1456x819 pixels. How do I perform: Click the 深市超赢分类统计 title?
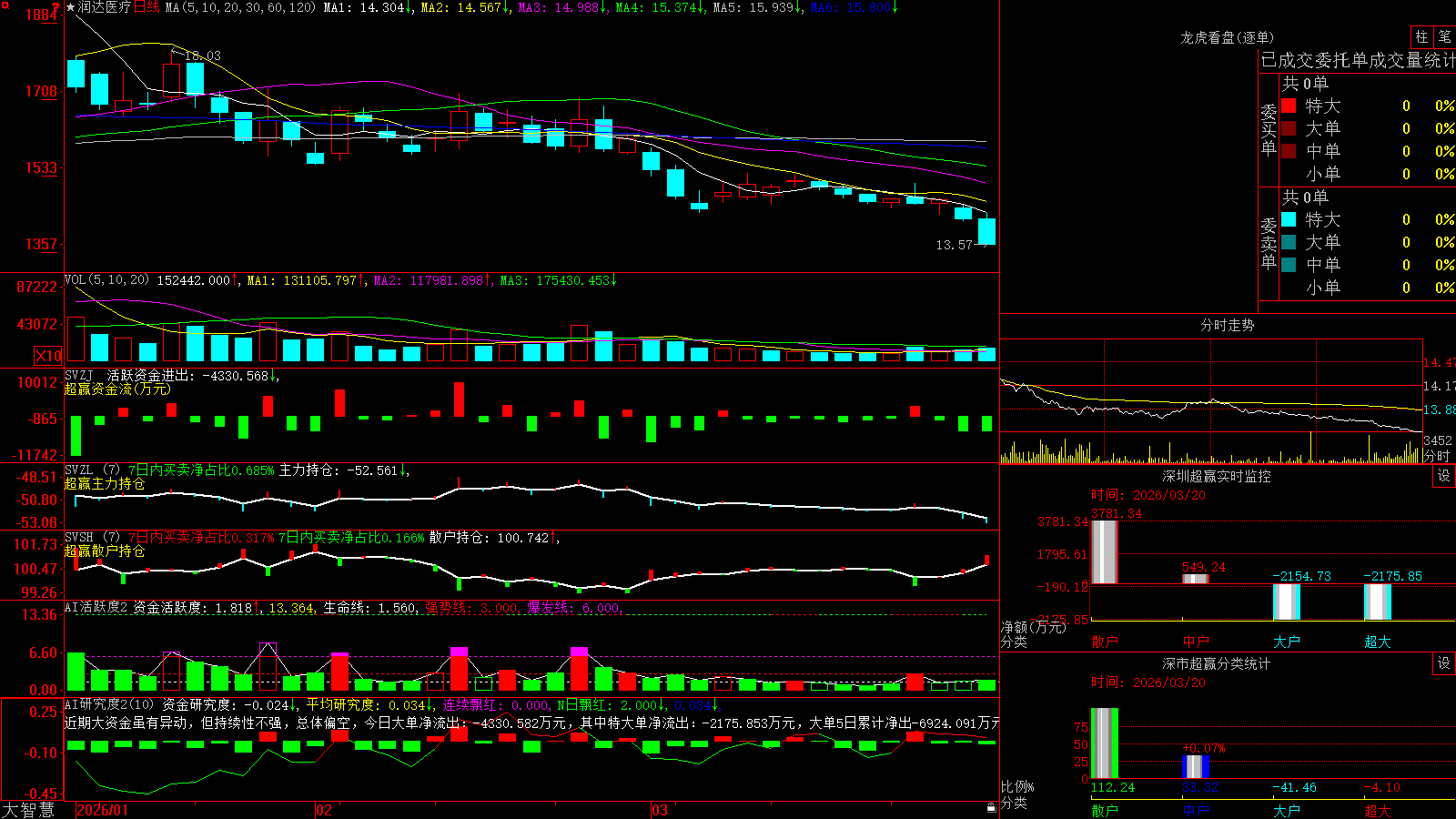[1216, 663]
